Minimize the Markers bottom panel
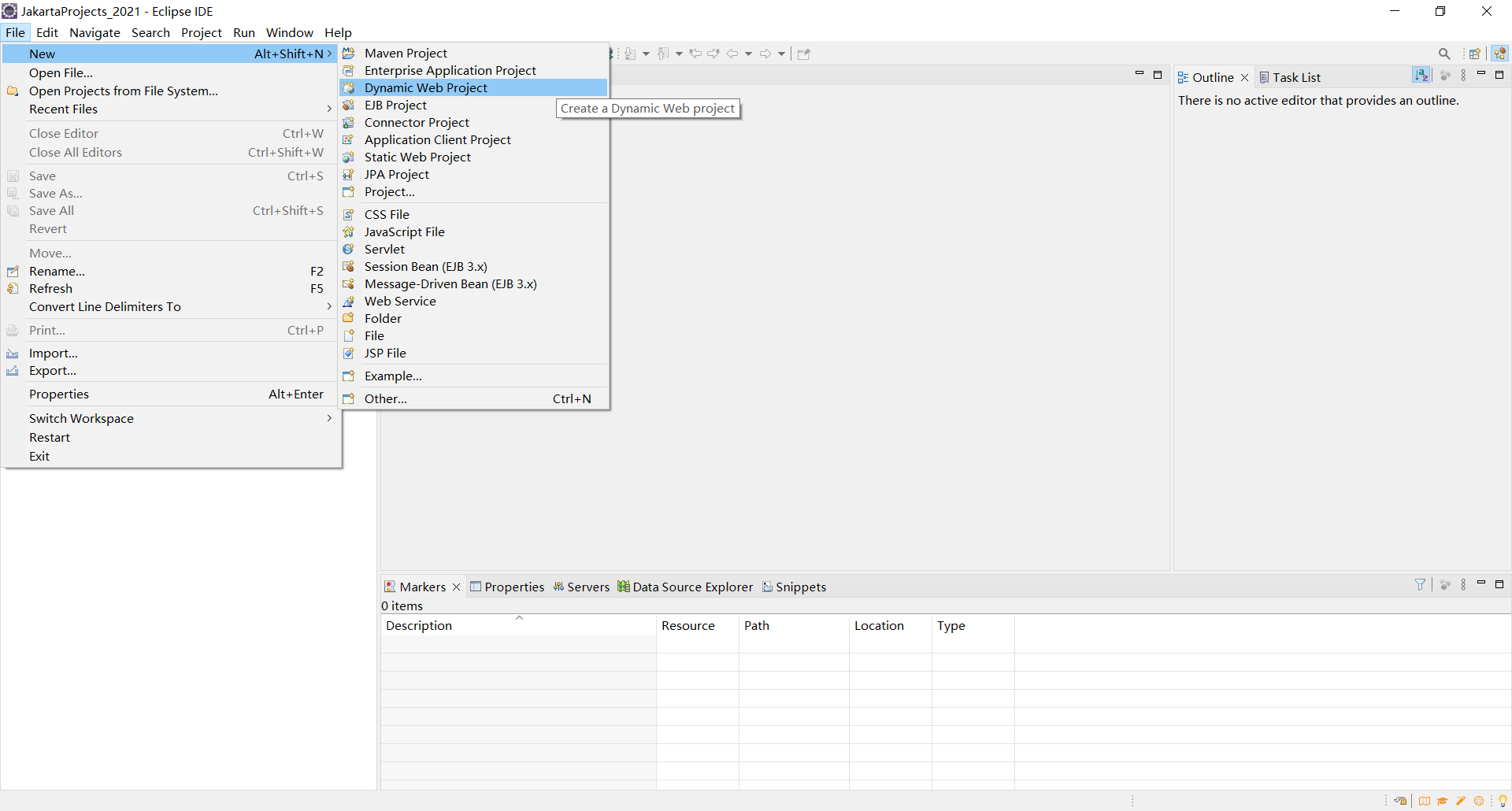The width and height of the screenshot is (1512, 811). (x=1480, y=583)
